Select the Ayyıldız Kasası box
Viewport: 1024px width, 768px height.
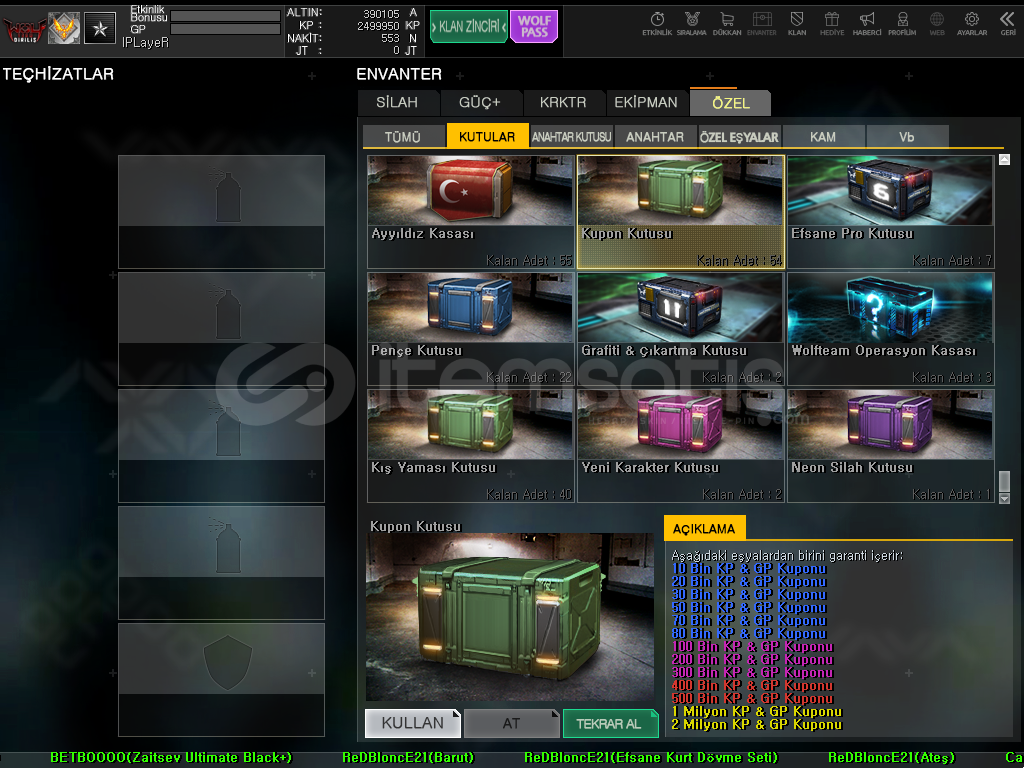[x=470, y=211]
